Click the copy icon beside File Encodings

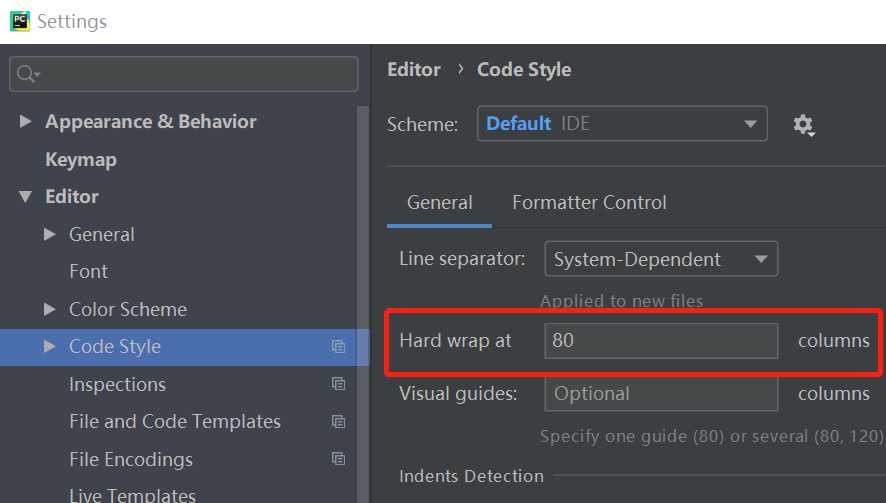[x=338, y=459]
